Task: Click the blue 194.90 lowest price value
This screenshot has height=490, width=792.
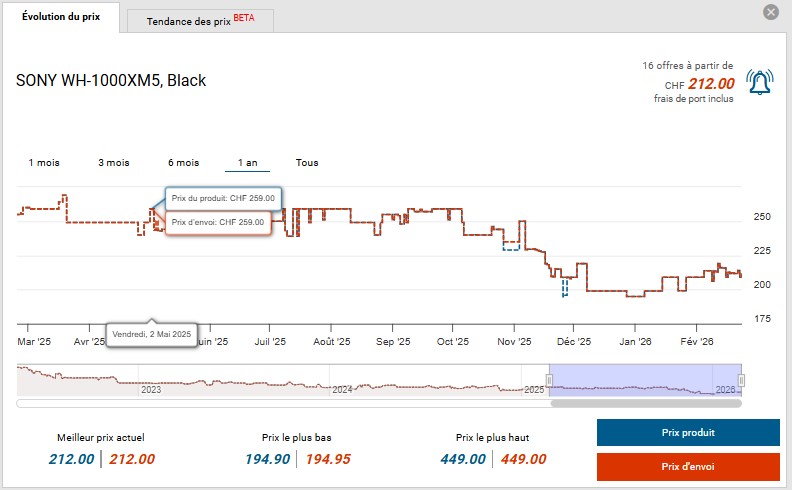Action: 268,459
